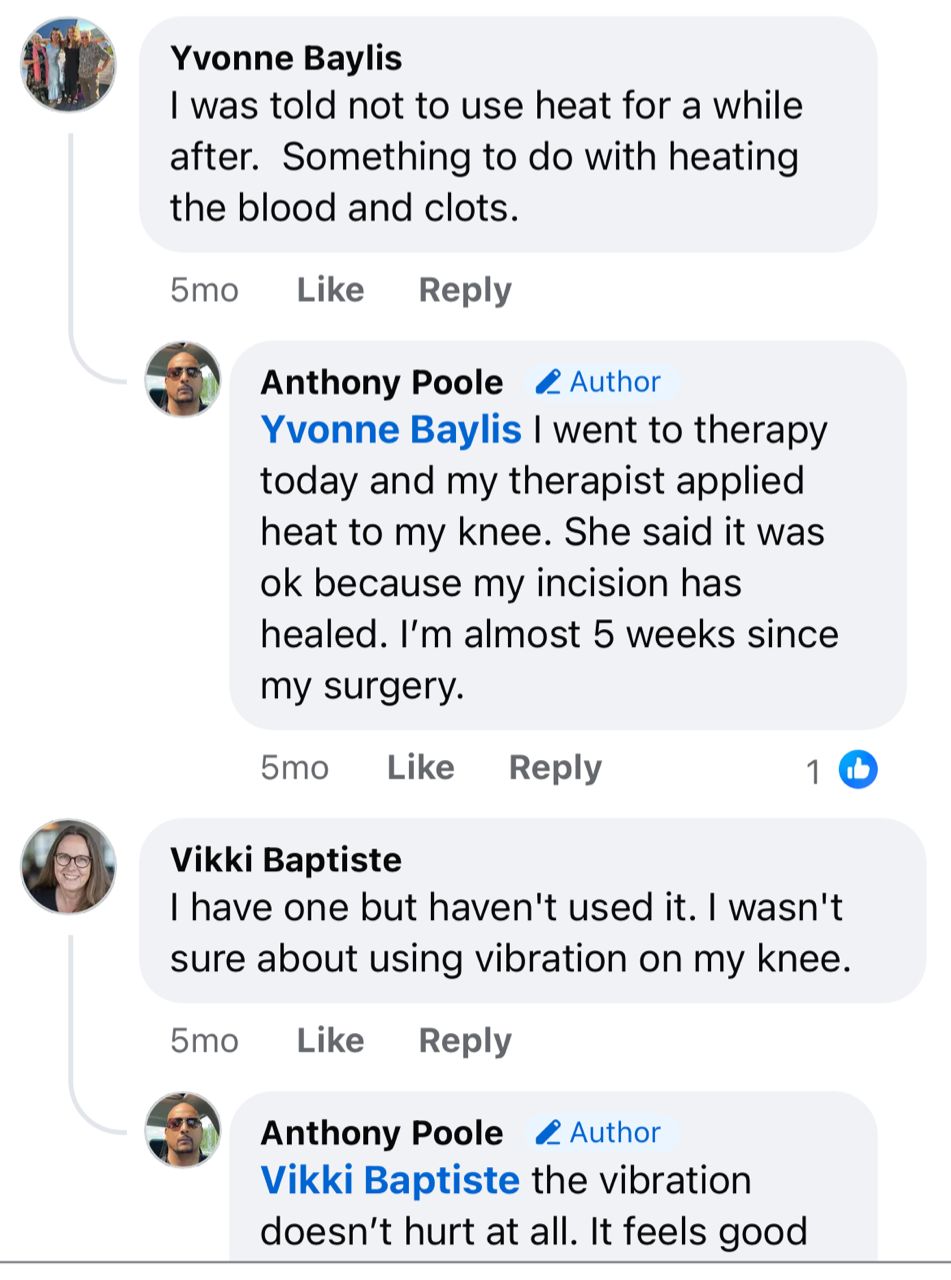This screenshot has width=951, height=1280.
Task: Open the Vikki Baptiste commenter name
Action: click(286, 860)
